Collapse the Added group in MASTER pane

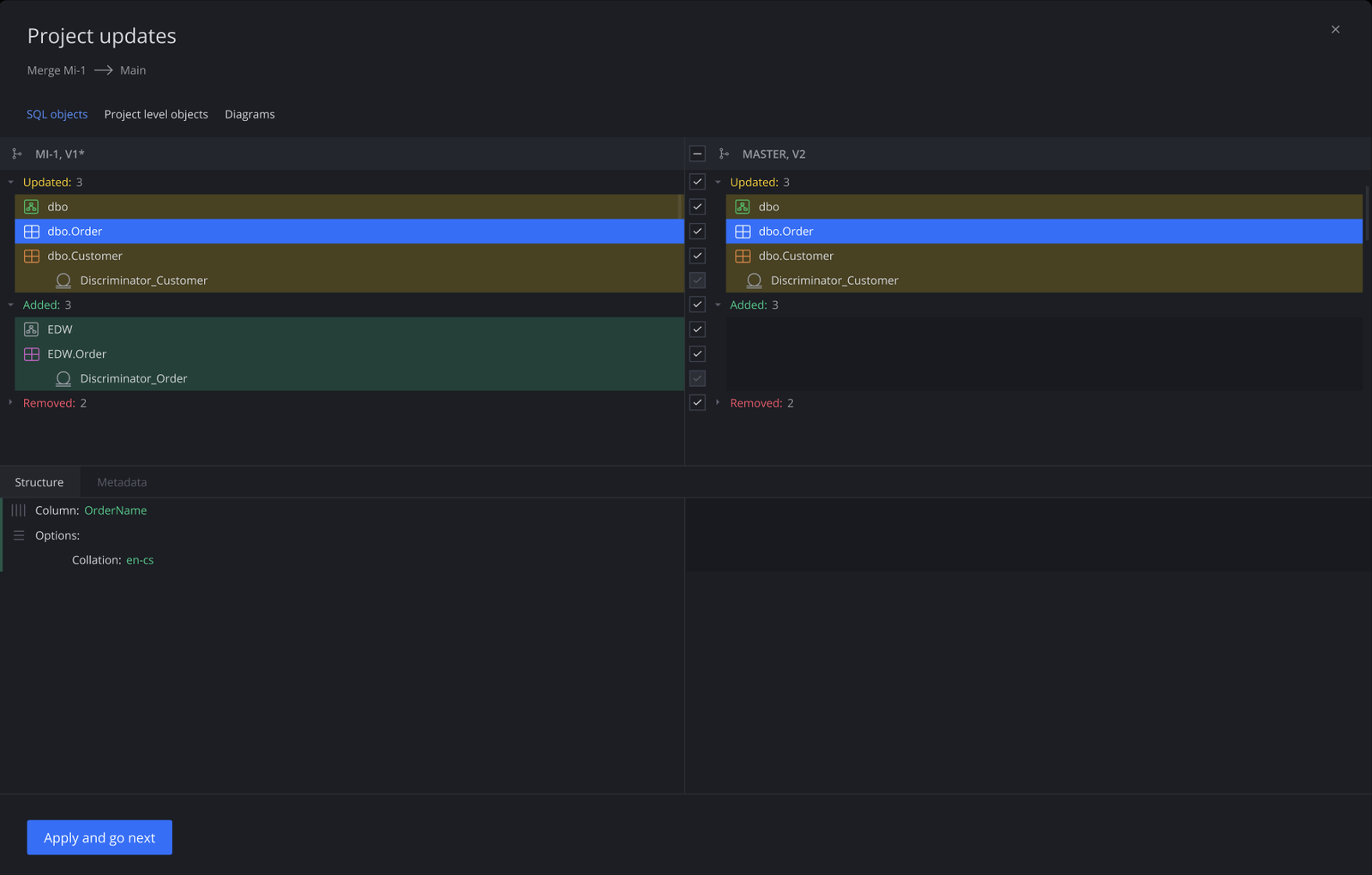coord(718,305)
